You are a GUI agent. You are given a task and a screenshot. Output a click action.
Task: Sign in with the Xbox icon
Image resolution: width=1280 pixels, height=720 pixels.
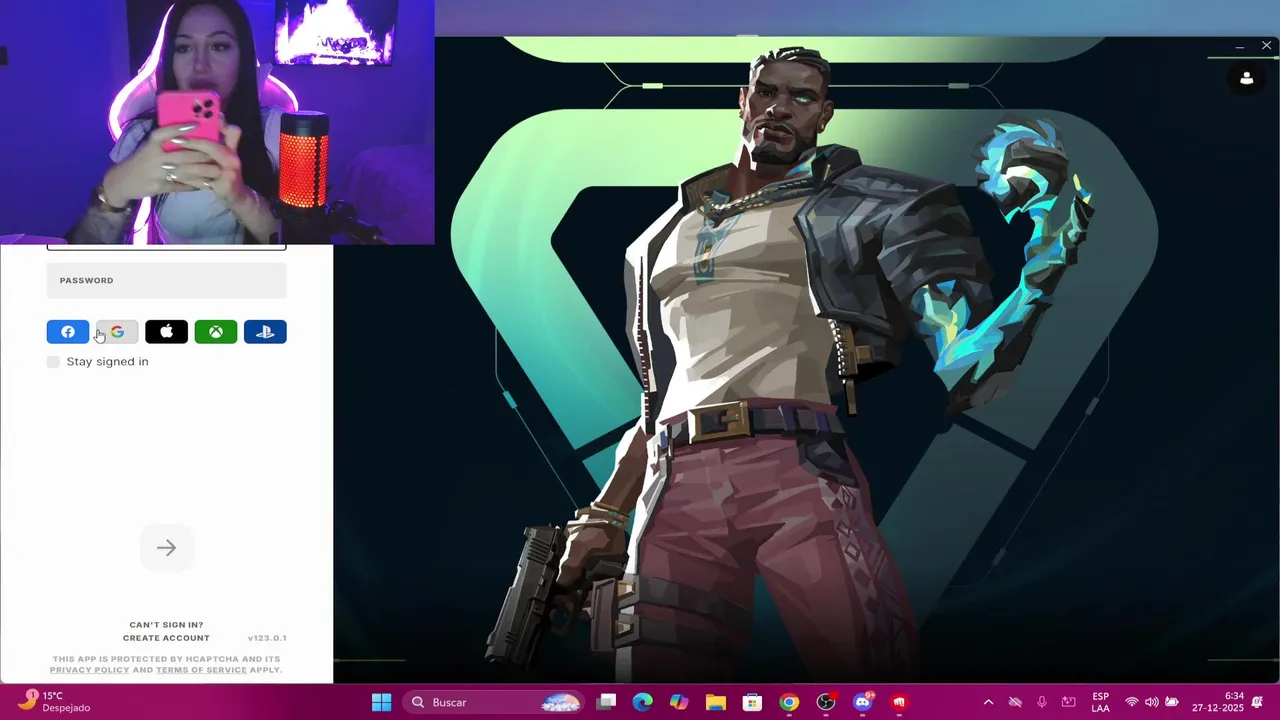[216, 332]
